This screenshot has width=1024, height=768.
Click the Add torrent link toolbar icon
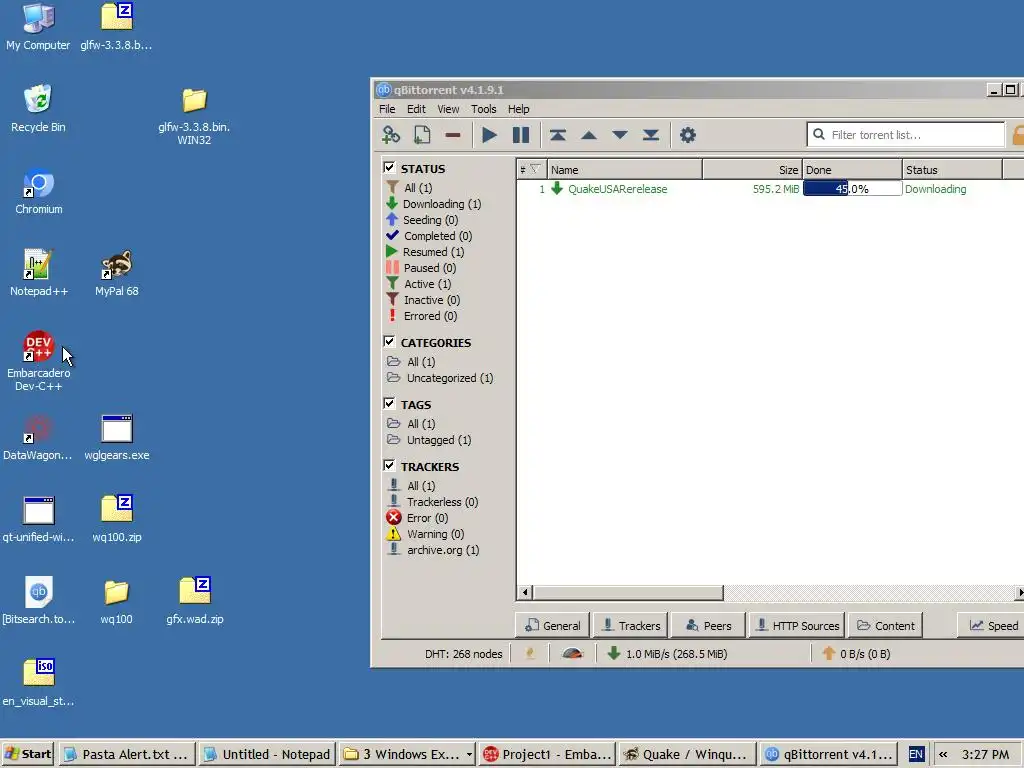(x=391, y=135)
